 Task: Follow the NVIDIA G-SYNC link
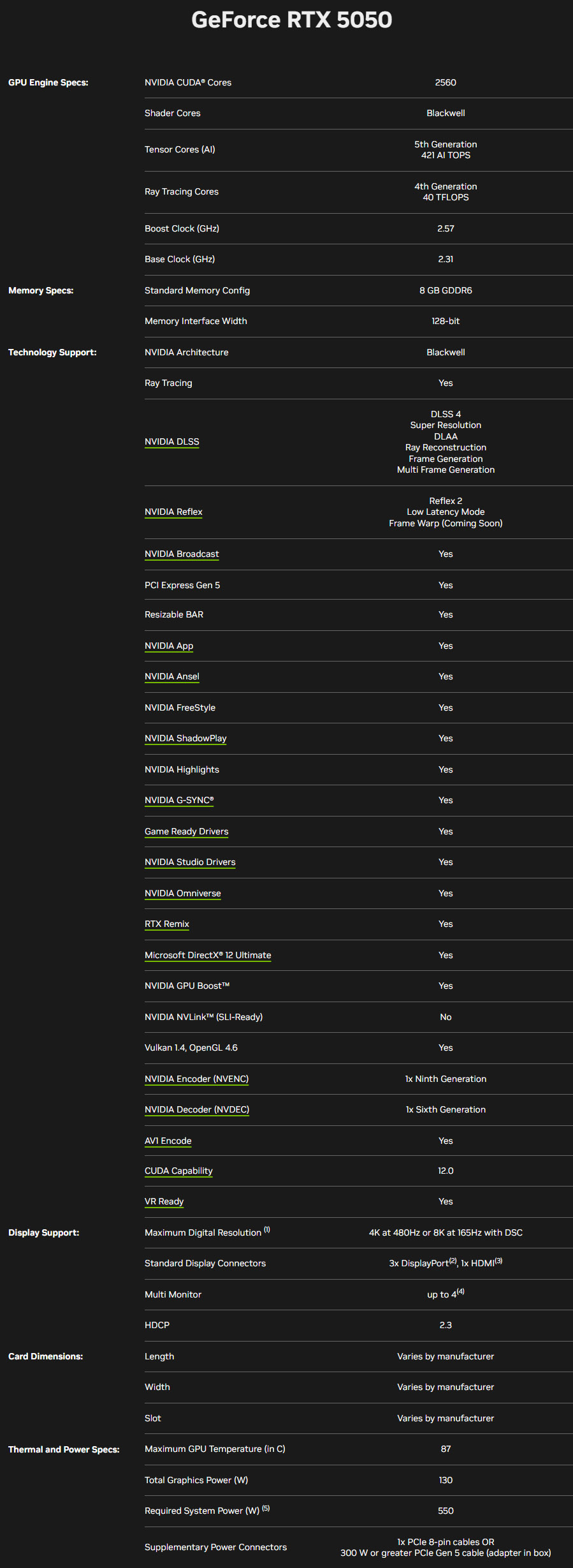(179, 800)
